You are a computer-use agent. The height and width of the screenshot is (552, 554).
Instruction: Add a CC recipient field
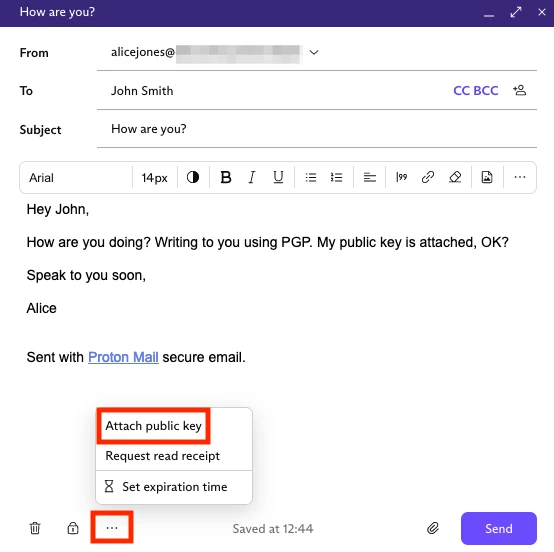point(461,91)
